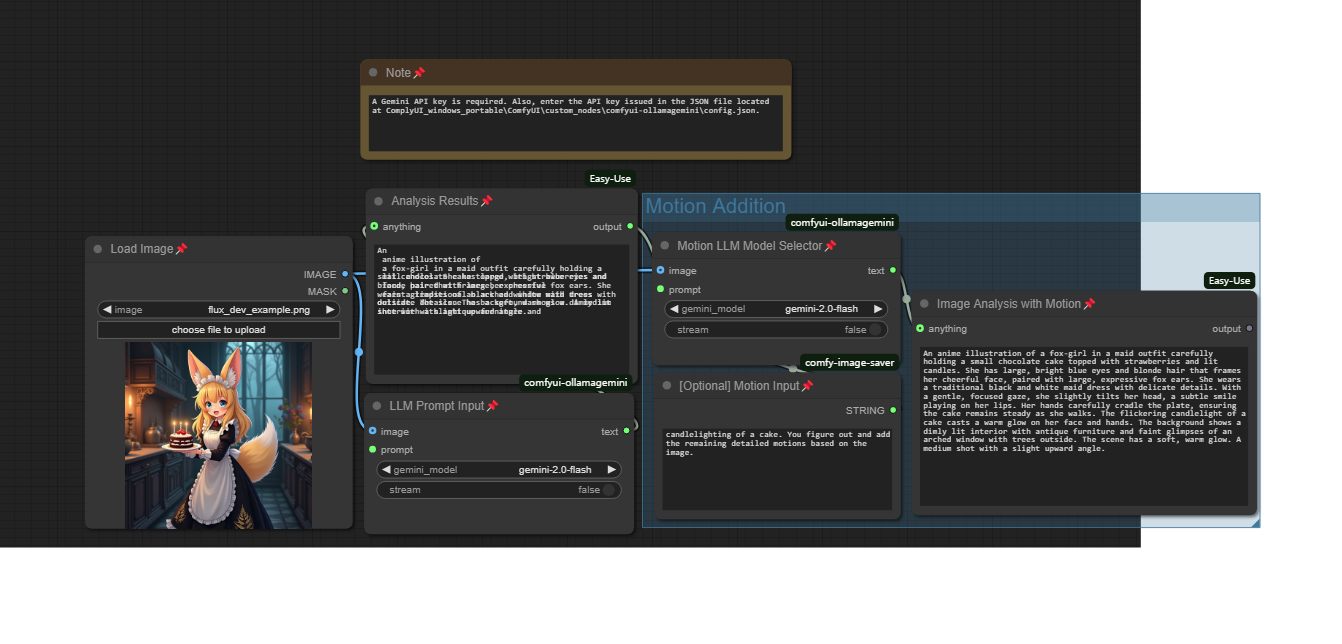This screenshot has width=1342, height=644.
Task: Click the pin icon on the Note node
Action: point(419,73)
